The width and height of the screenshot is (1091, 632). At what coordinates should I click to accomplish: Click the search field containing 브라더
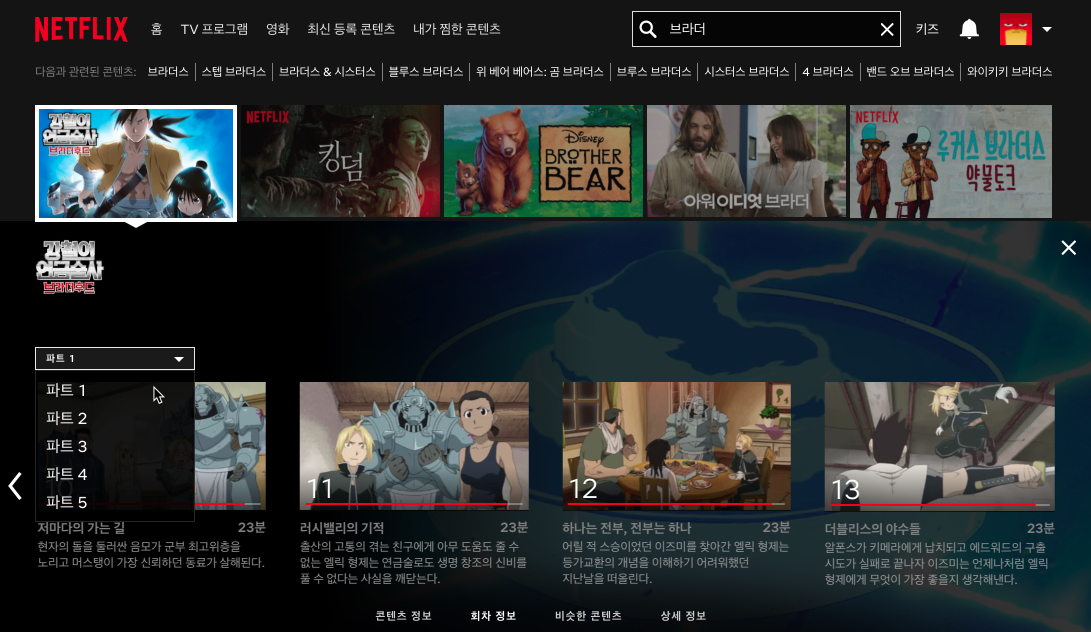click(x=766, y=29)
